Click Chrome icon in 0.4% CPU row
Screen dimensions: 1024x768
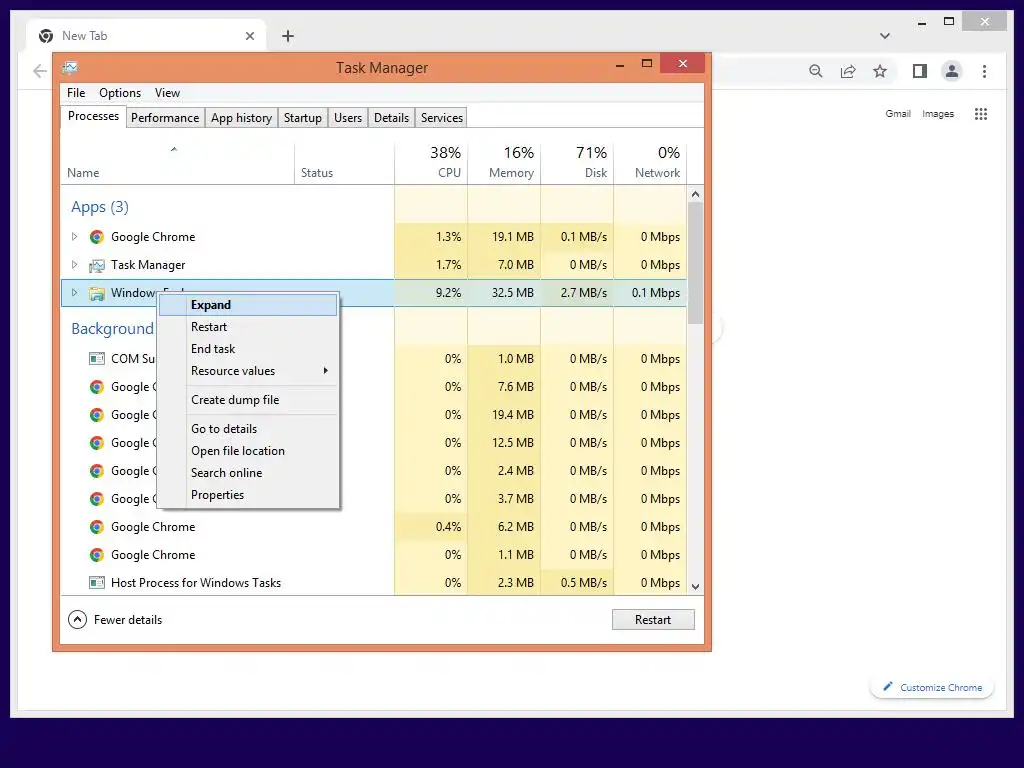click(x=97, y=527)
